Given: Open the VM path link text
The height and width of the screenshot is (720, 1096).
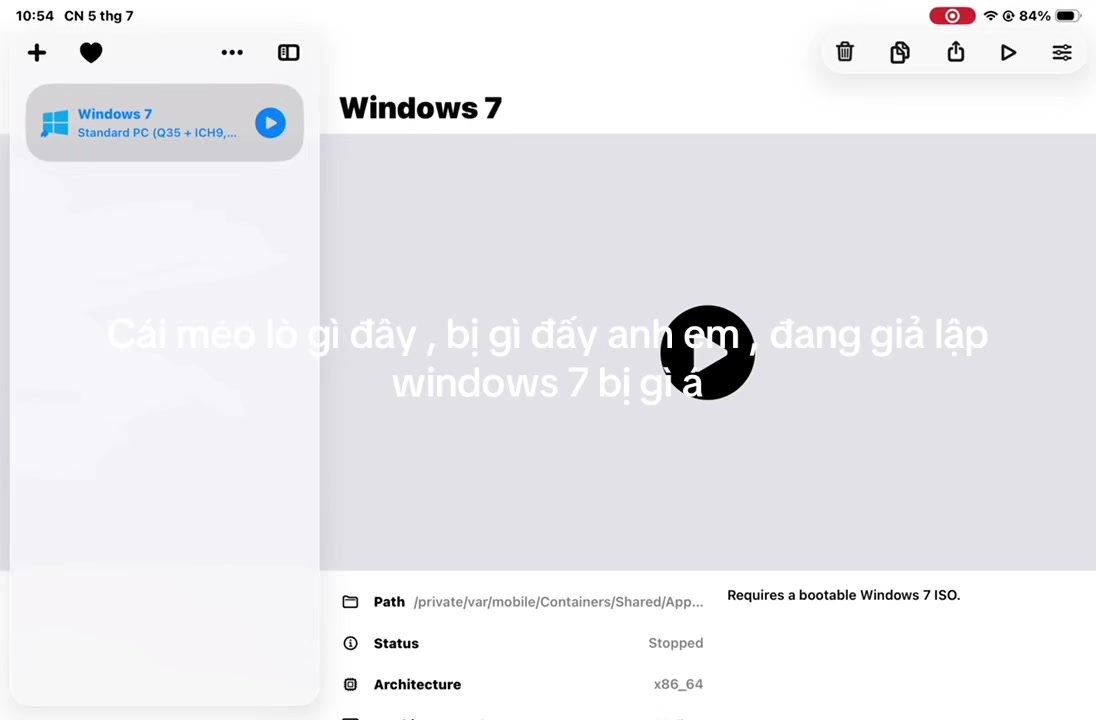Looking at the screenshot, I should pos(558,602).
